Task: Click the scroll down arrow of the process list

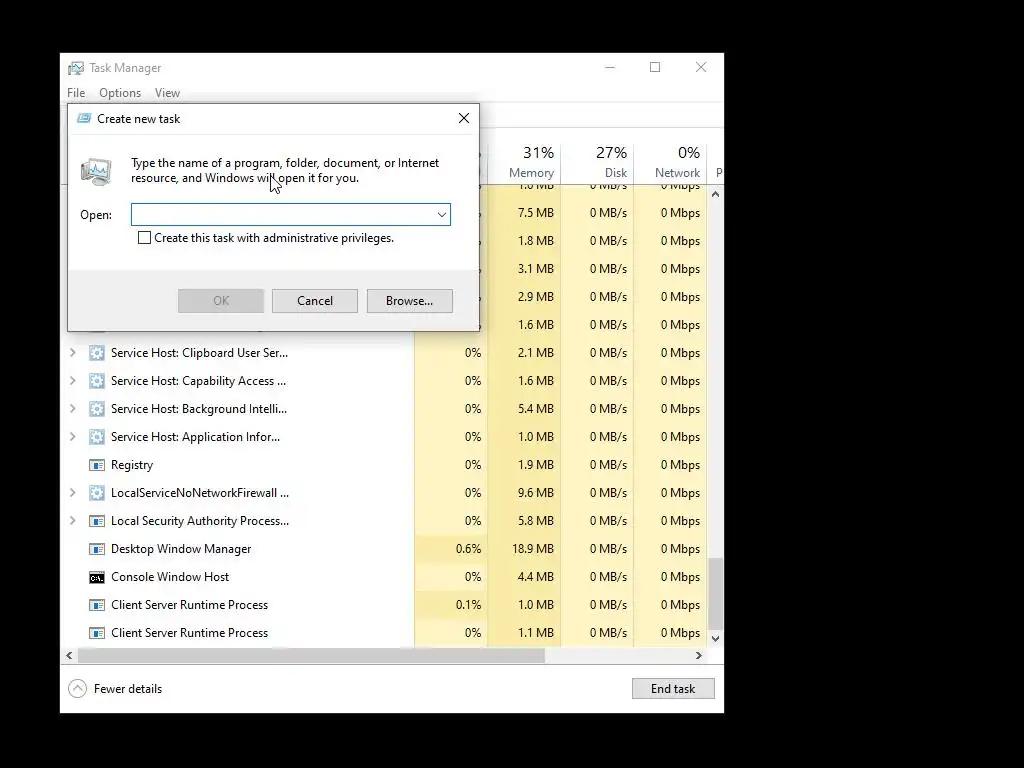Action: pyautogui.click(x=716, y=639)
